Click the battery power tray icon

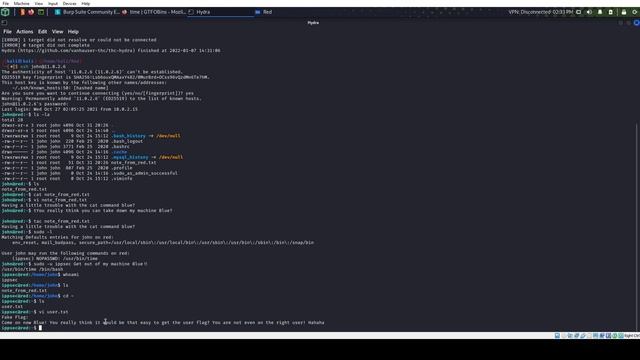(x=611, y=12)
